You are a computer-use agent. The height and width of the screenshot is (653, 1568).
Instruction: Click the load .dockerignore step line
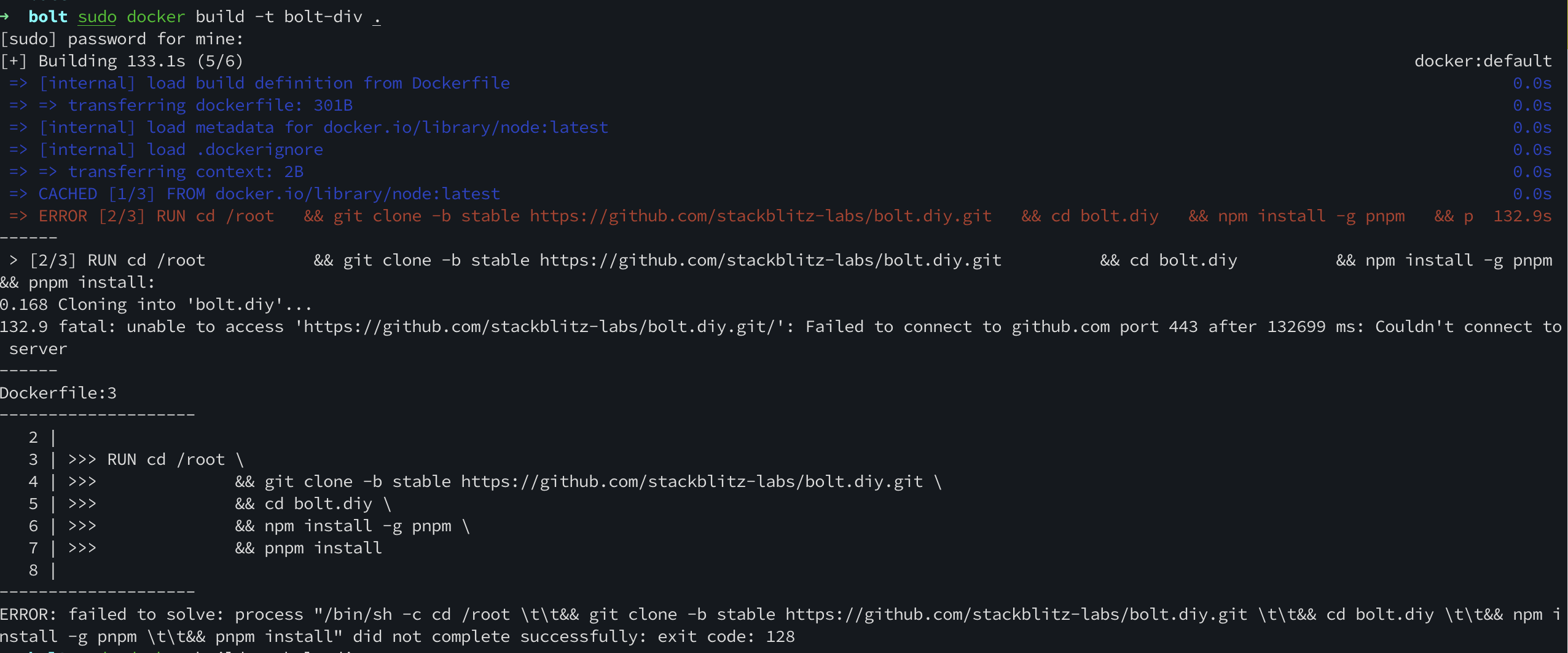pos(181,149)
